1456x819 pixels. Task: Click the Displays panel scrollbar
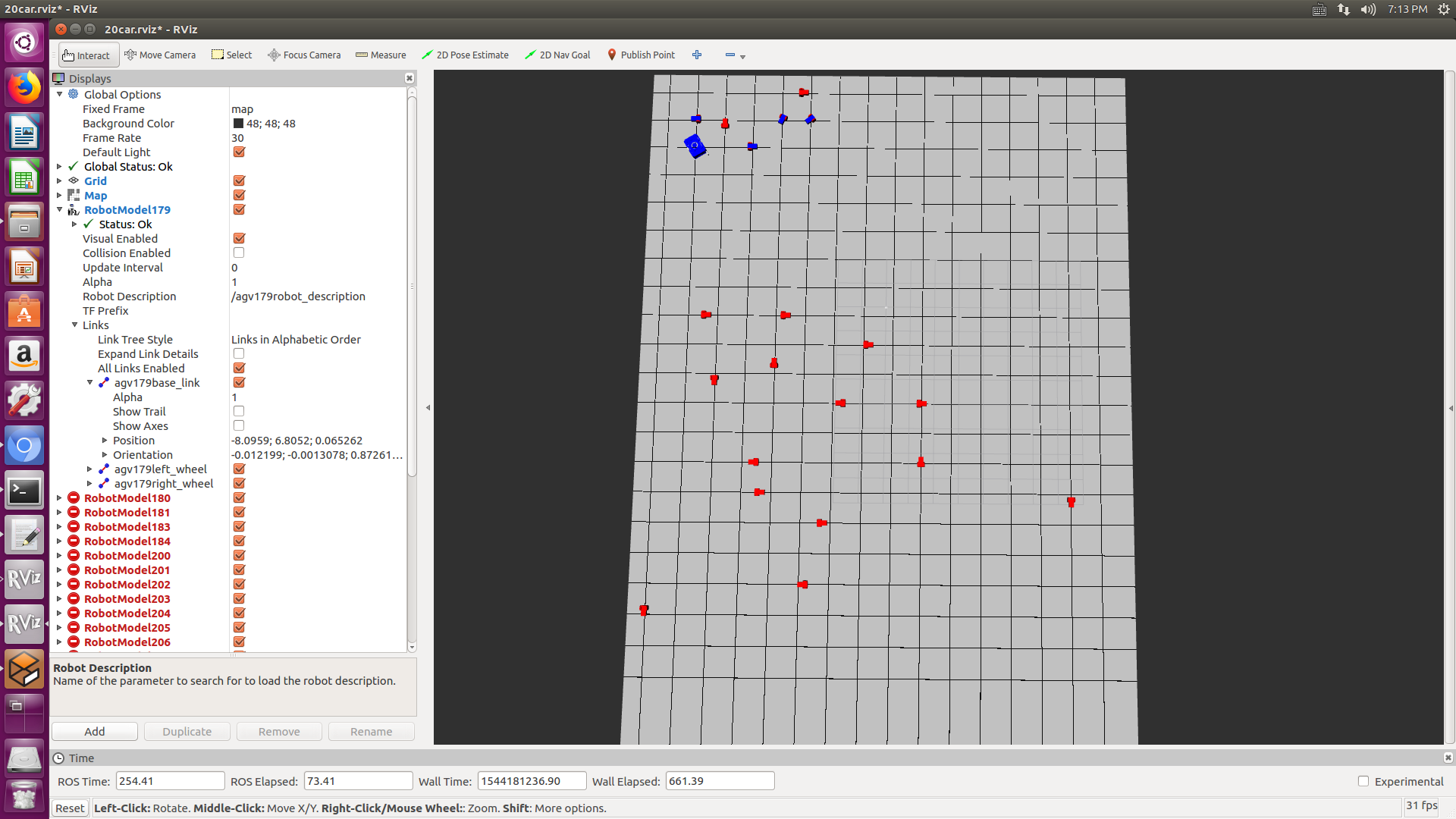coord(412,288)
